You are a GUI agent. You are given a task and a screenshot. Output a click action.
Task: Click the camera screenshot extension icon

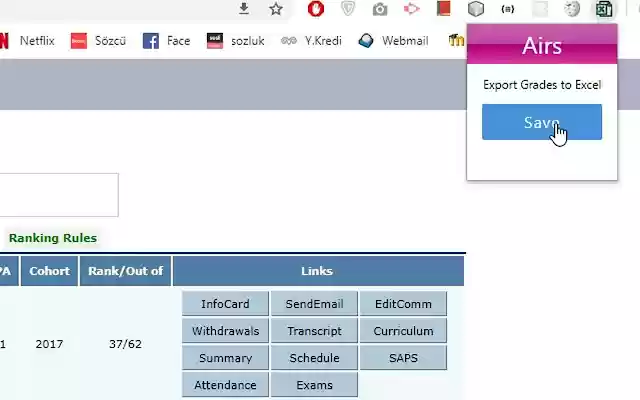380,9
